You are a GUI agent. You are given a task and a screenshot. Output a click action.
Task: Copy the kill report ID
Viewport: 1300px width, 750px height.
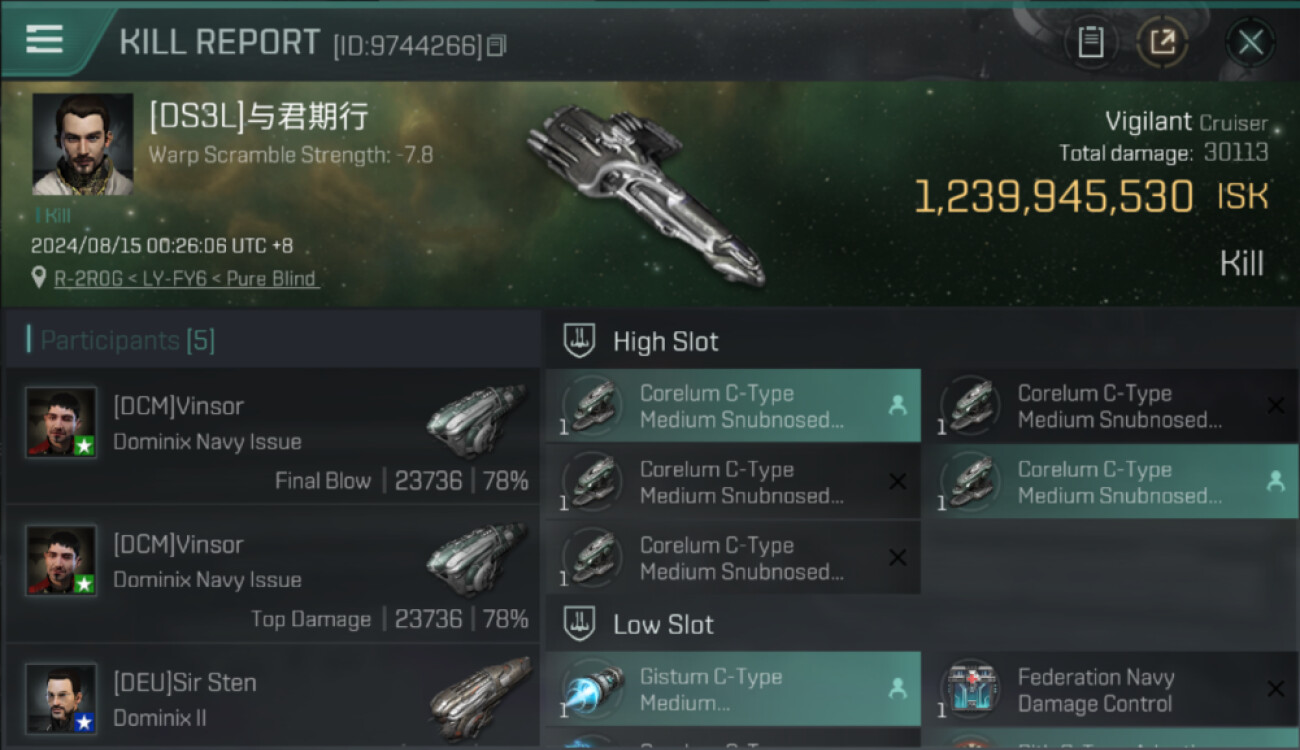point(496,45)
